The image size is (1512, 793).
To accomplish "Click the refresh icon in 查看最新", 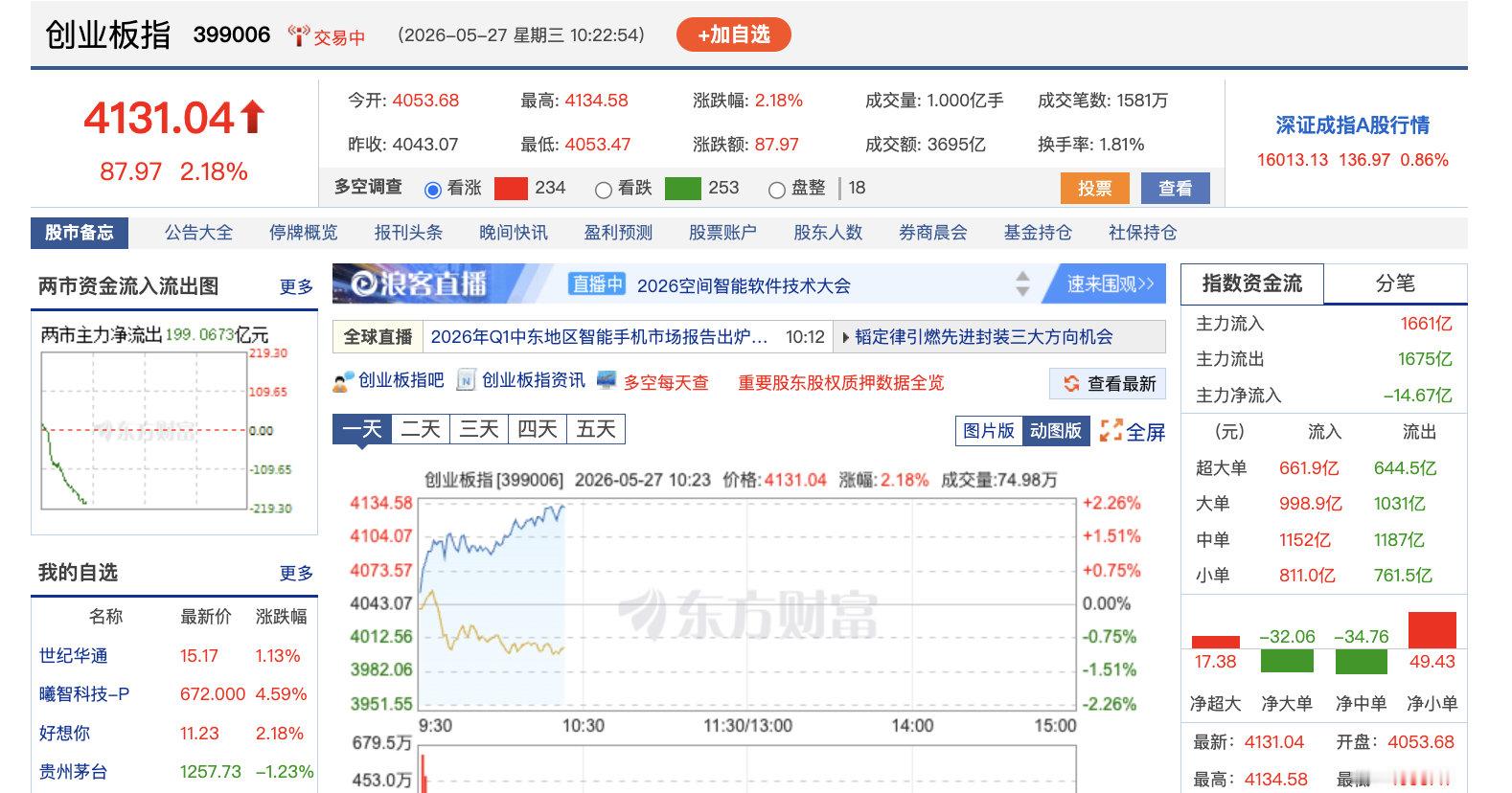I will pos(1071,384).
